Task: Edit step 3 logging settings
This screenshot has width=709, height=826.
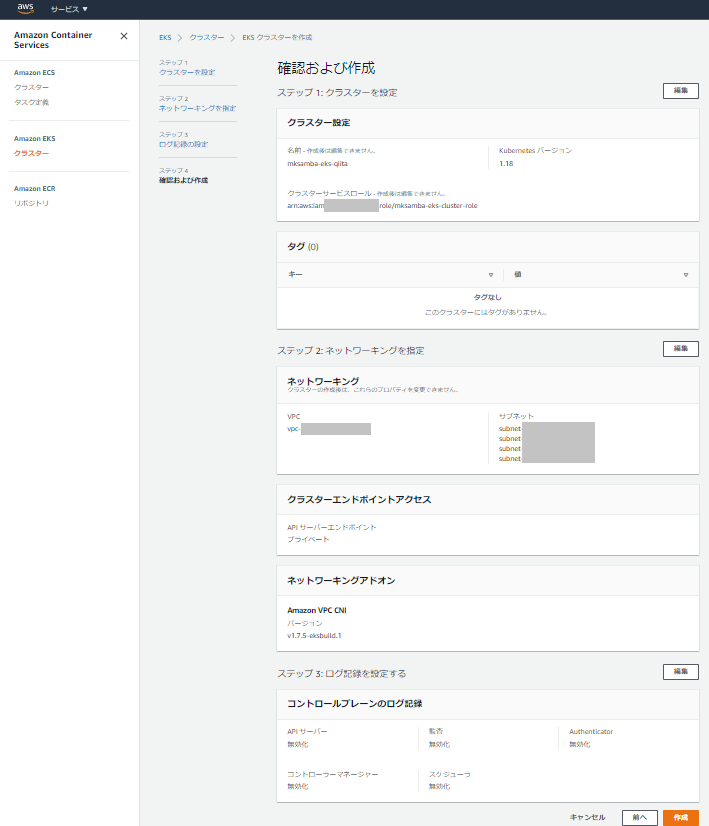Action: click(681, 672)
